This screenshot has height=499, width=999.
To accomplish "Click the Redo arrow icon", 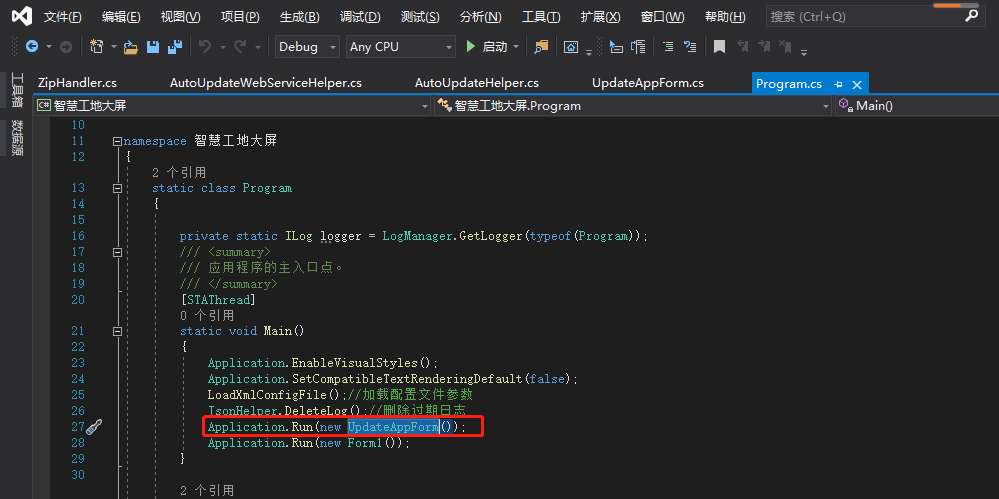I will point(240,47).
